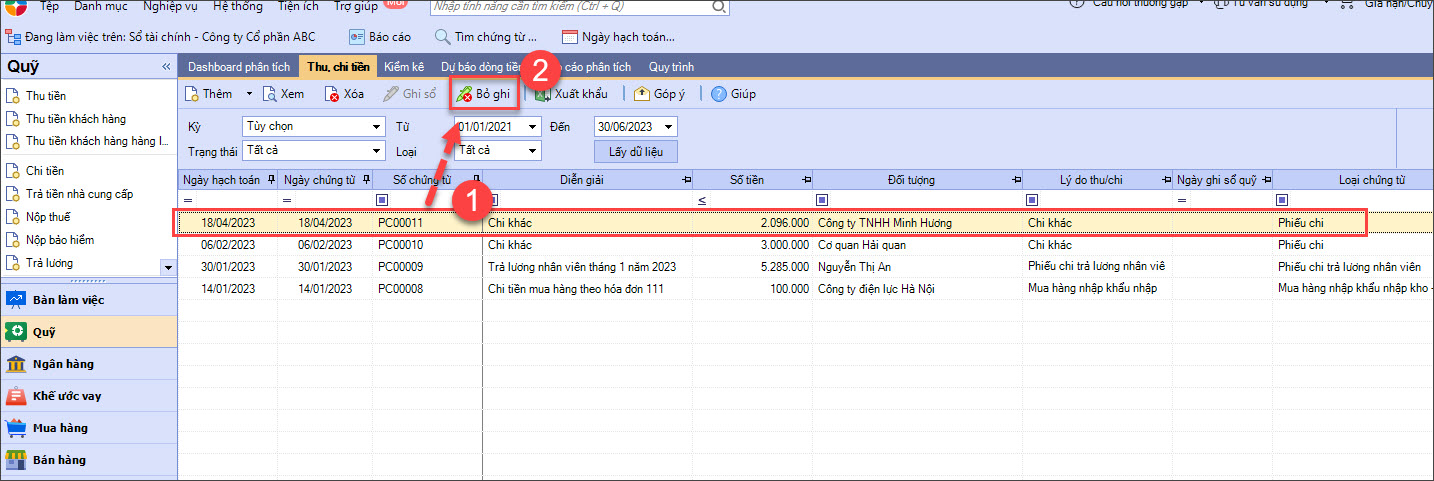Expand the Kỳ dropdown showing Tùy chọn

click(377, 127)
